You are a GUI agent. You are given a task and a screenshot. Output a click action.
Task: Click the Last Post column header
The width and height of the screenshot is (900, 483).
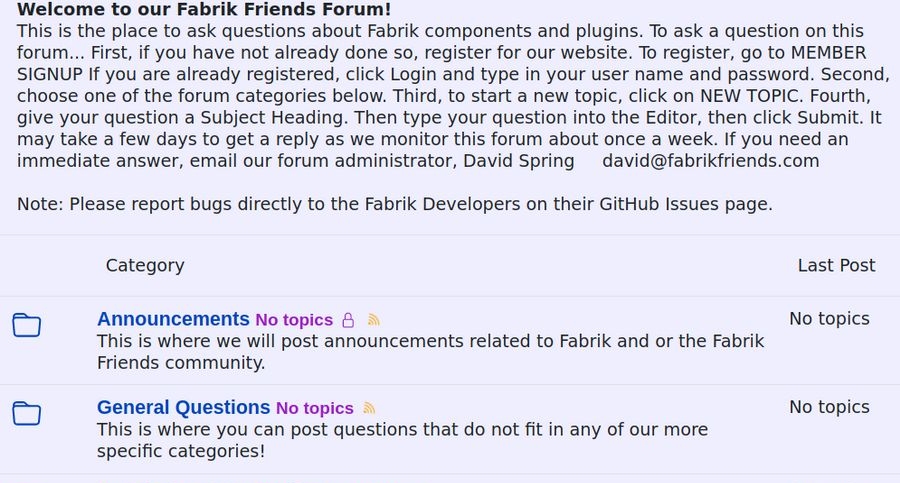(x=836, y=265)
